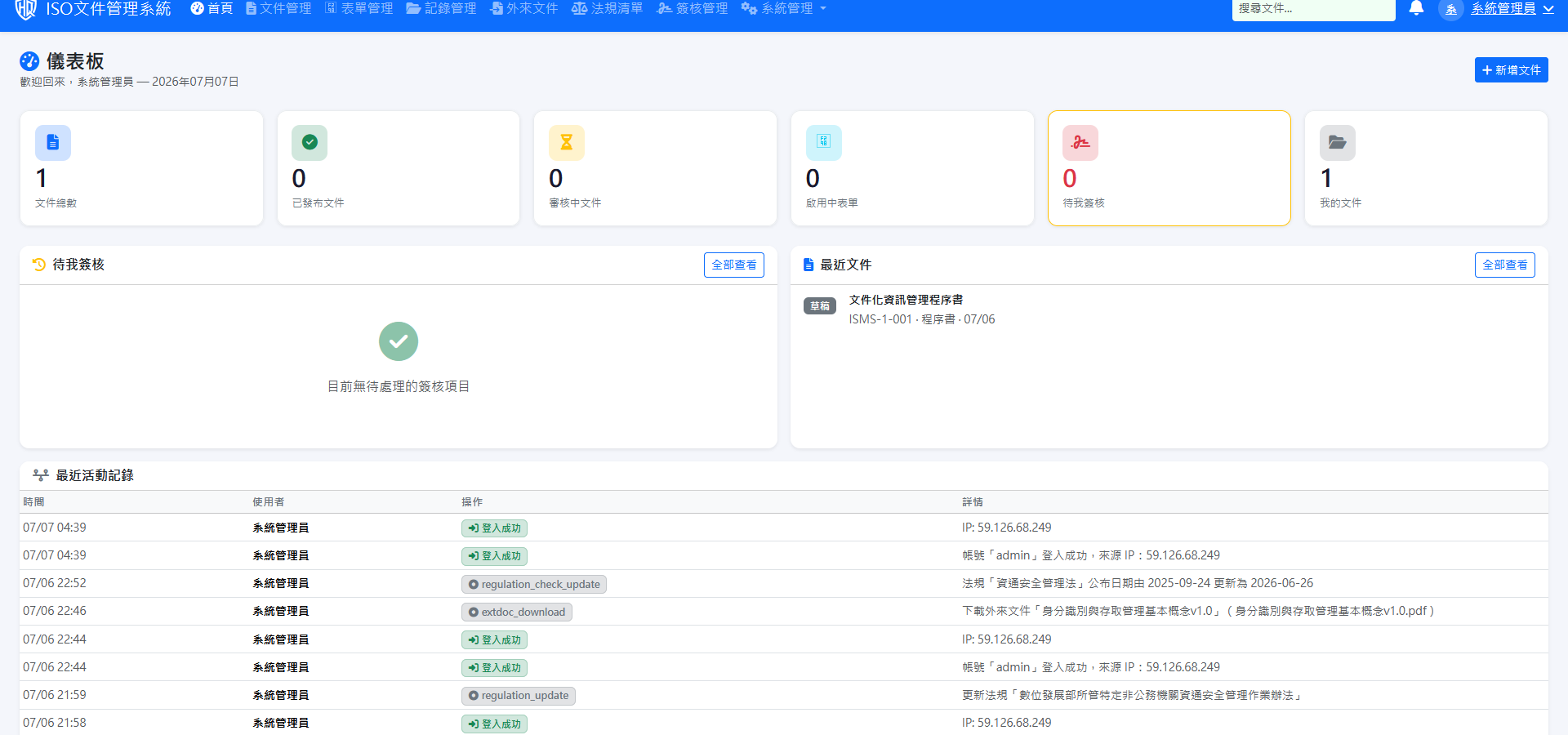Click the 07/06 22:46 time cell
The width and height of the screenshot is (1568, 735).
(55, 611)
